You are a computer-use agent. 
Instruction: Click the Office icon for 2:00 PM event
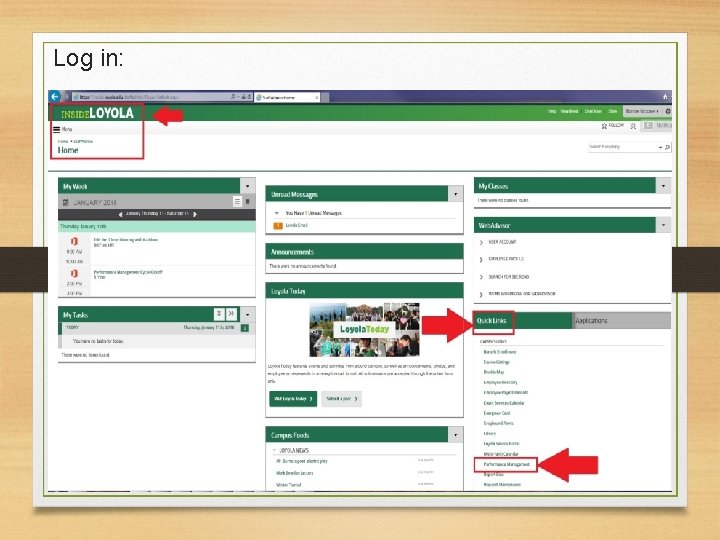[74, 273]
